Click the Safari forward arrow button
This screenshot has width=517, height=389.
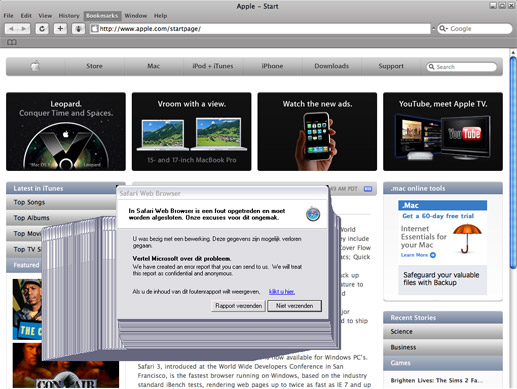pyautogui.click(x=24, y=29)
